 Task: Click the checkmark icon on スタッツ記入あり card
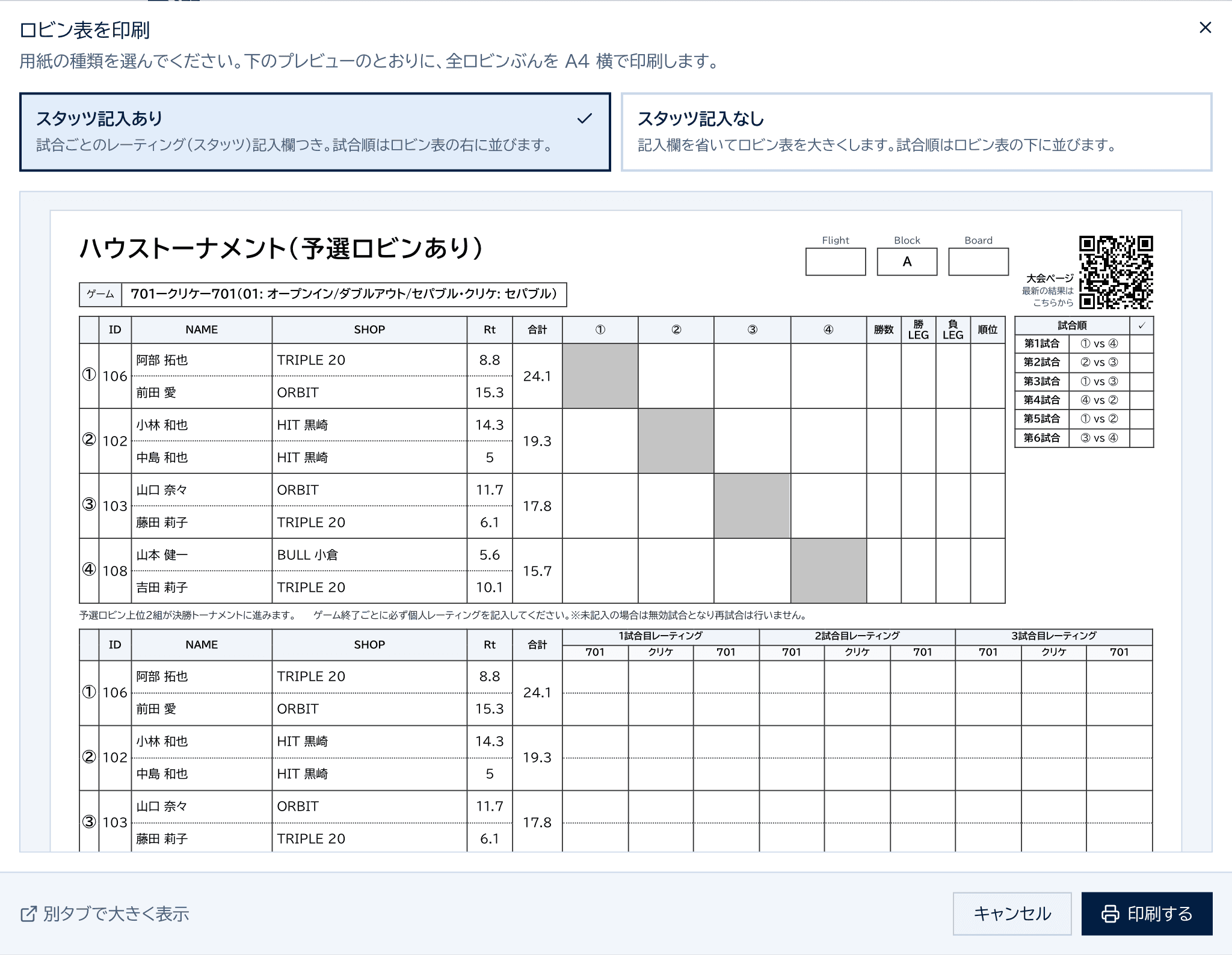pos(585,118)
